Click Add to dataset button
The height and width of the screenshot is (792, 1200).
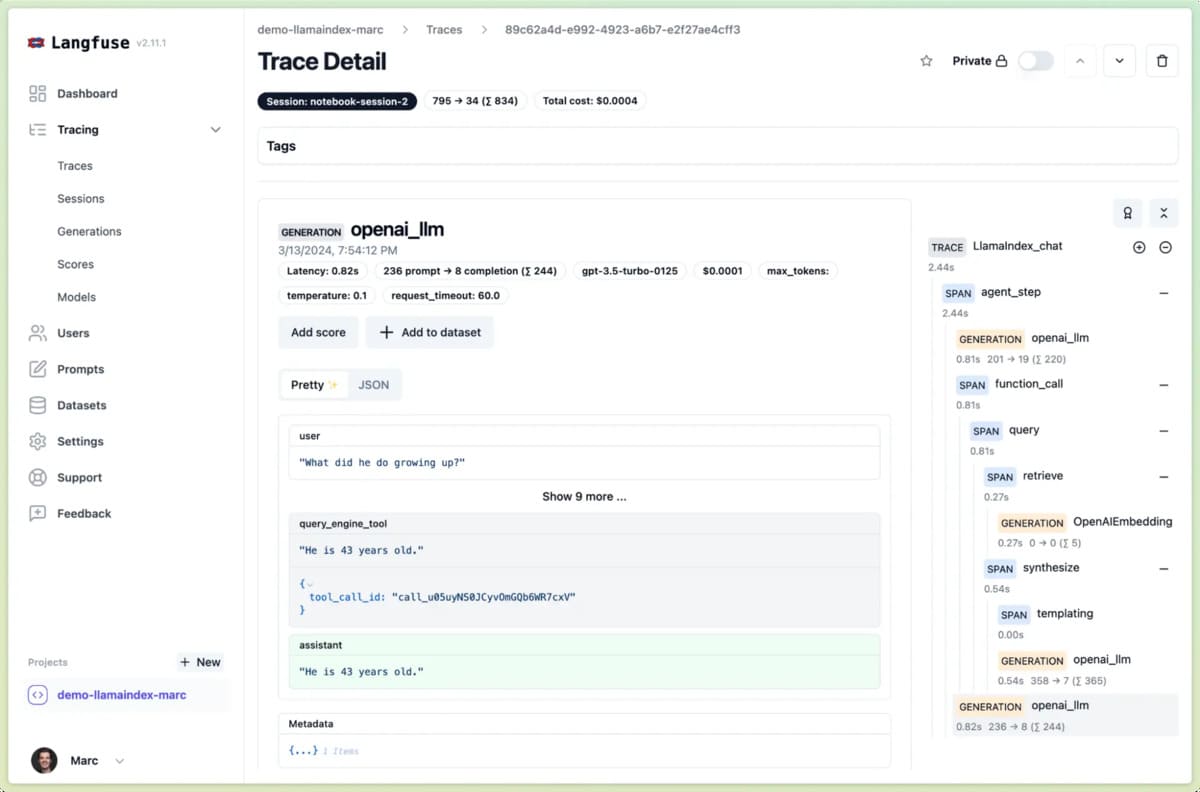pos(430,332)
